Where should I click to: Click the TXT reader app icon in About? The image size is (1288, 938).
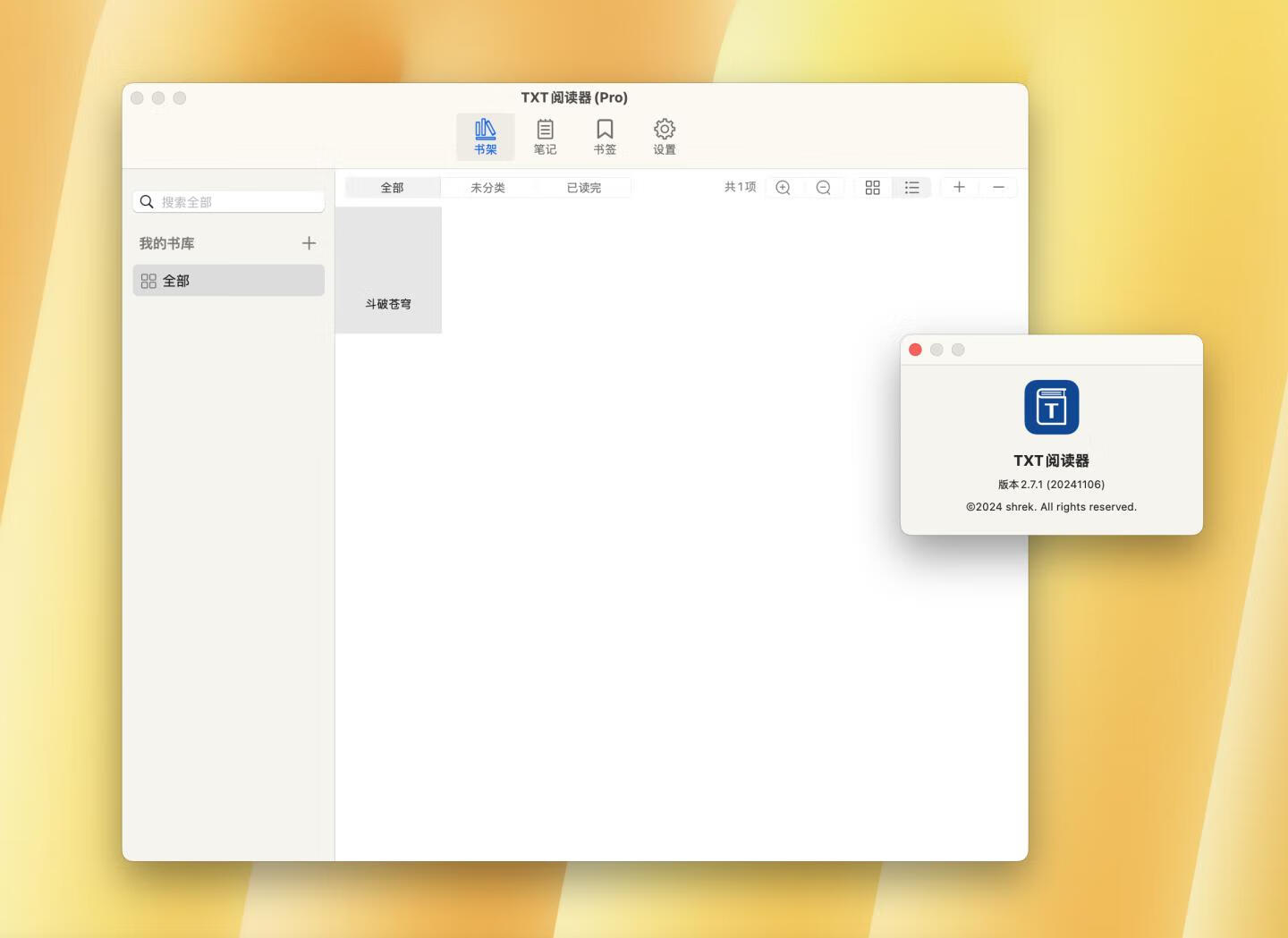pos(1051,408)
